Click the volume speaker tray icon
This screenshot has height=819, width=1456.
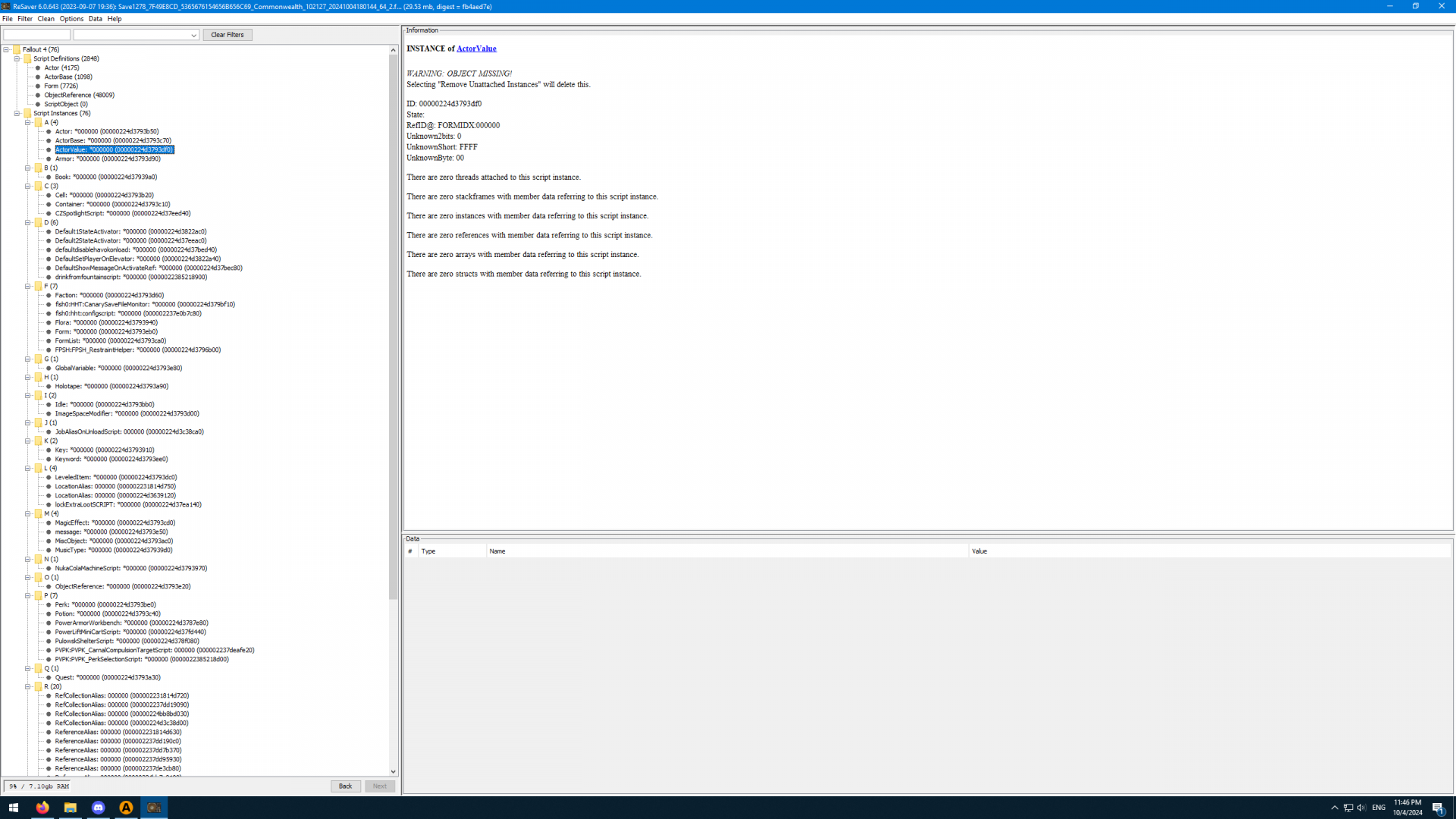point(1361,808)
